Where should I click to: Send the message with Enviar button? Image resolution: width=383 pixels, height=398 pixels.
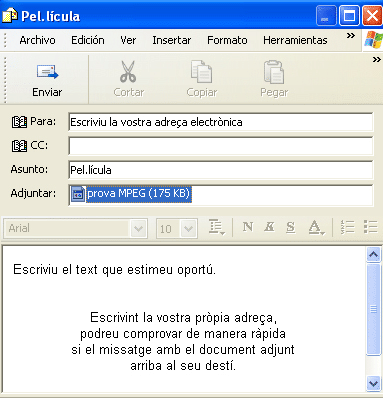[47, 80]
